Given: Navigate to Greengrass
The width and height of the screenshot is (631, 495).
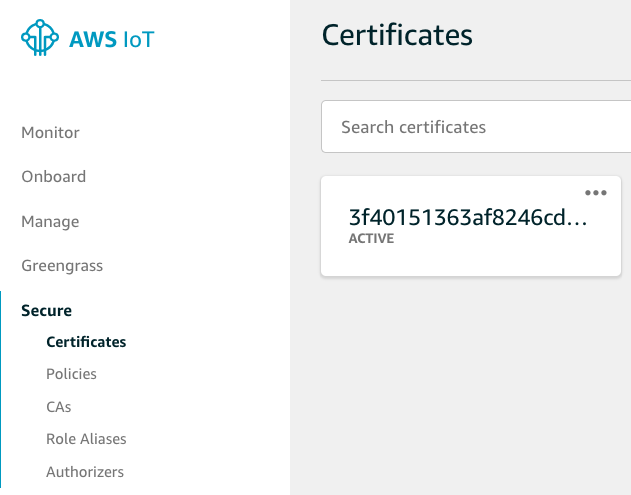Looking at the screenshot, I should tap(62, 266).
